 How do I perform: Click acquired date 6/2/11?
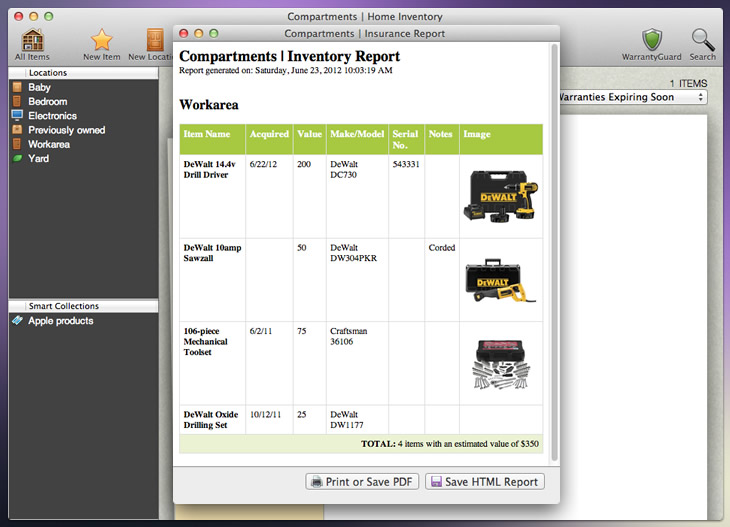coord(261,331)
